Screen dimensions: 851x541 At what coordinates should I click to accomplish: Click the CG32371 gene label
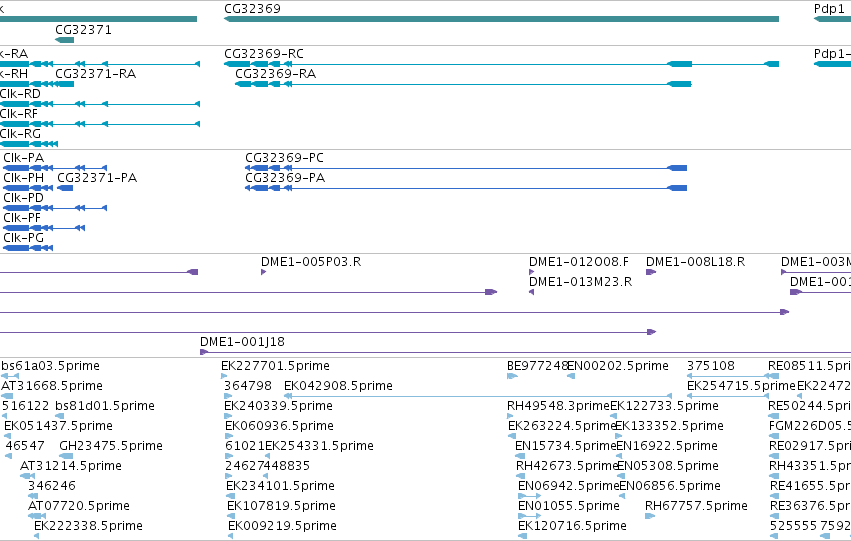pos(84,29)
